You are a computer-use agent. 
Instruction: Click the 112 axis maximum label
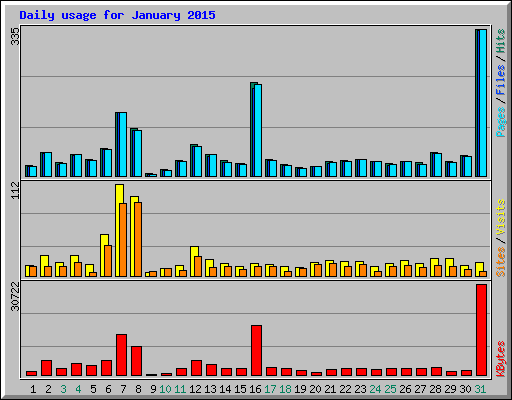pos(16,191)
